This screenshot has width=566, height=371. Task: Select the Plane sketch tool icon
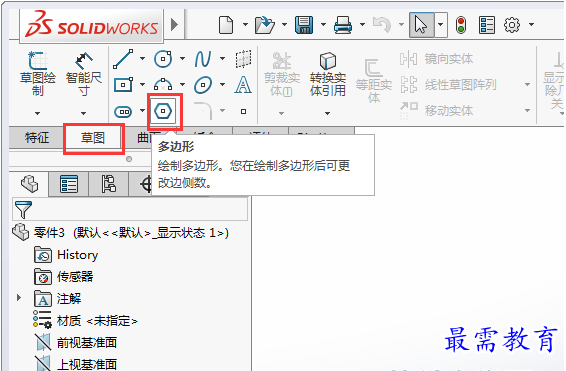243,59
